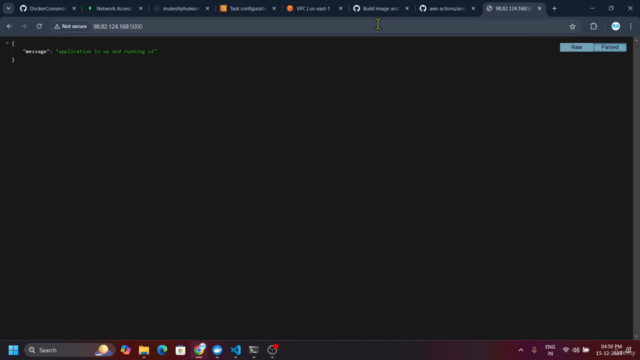This screenshot has width=640, height=360.
Task: Open Microsoft Store from the taskbar
Action: click(x=180, y=350)
